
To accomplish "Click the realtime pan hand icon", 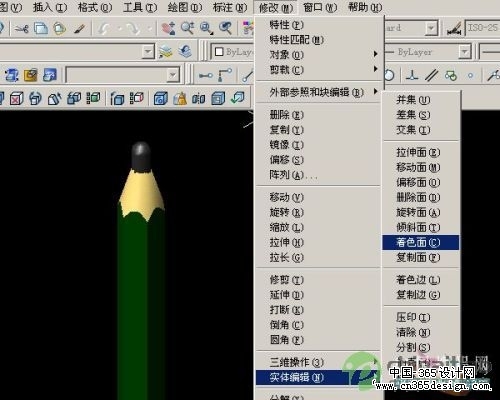I will tap(168, 29).
